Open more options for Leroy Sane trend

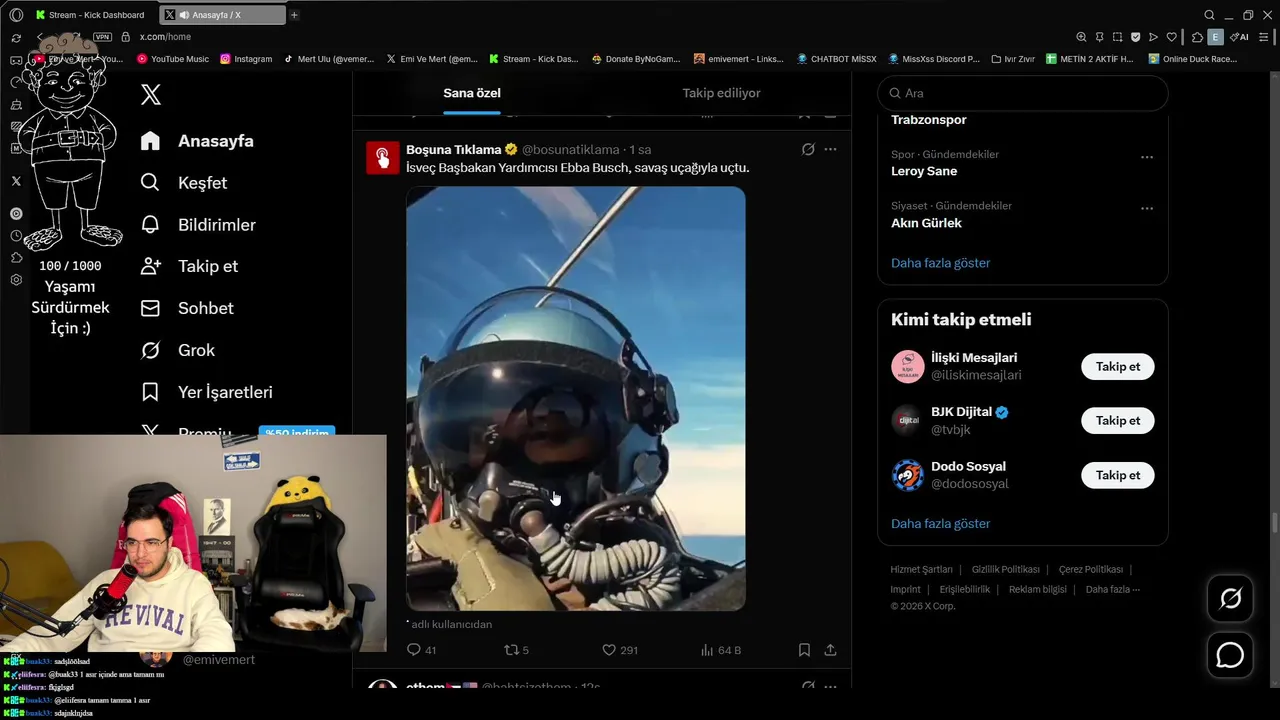[1147, 157]
